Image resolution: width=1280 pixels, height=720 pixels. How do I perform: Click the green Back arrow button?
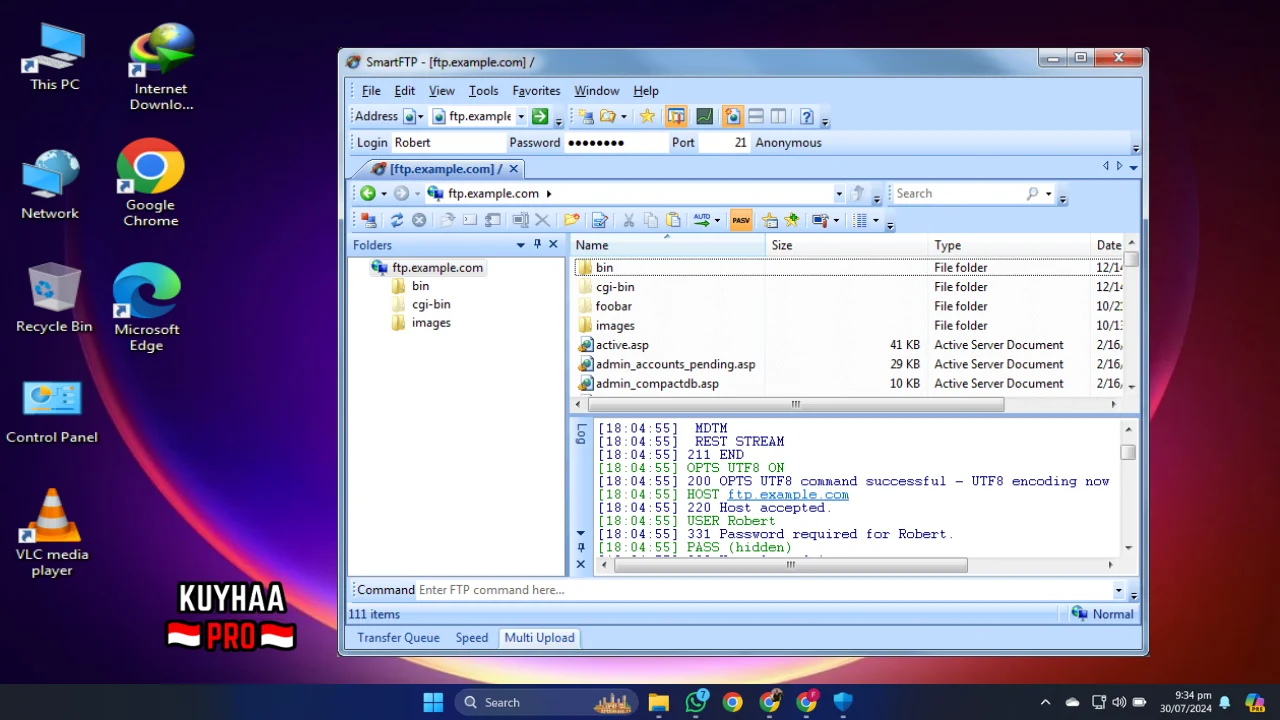(368, 193)
